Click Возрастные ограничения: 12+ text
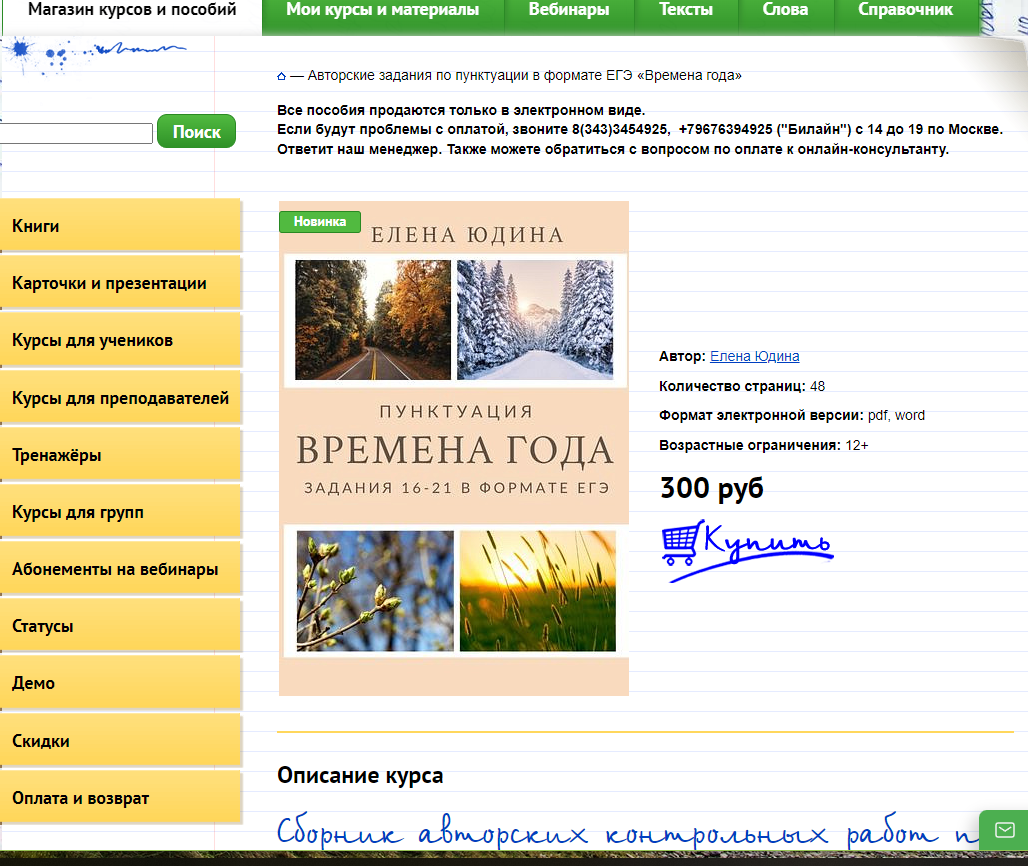Image resolution: width=1028 pixels, height=866 pixels. pyautogui.click(x=763, y=445)
